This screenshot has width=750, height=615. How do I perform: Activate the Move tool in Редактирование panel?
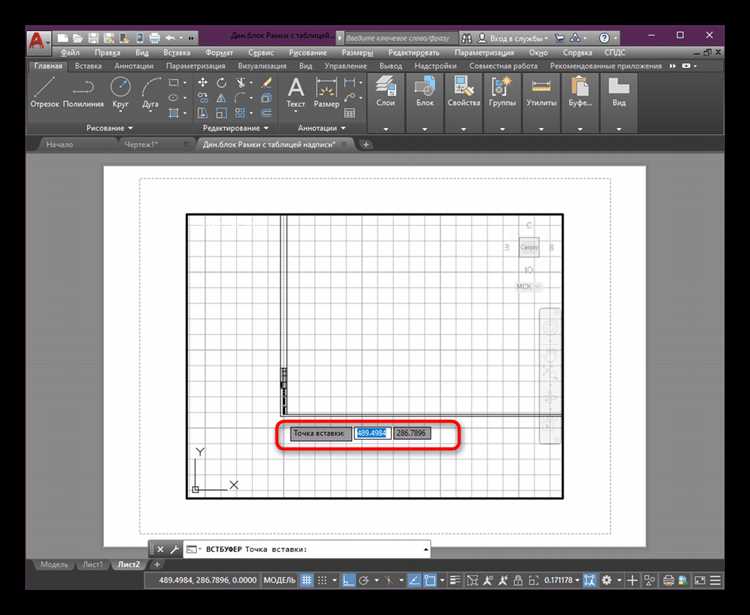click(x=202, y=83)
